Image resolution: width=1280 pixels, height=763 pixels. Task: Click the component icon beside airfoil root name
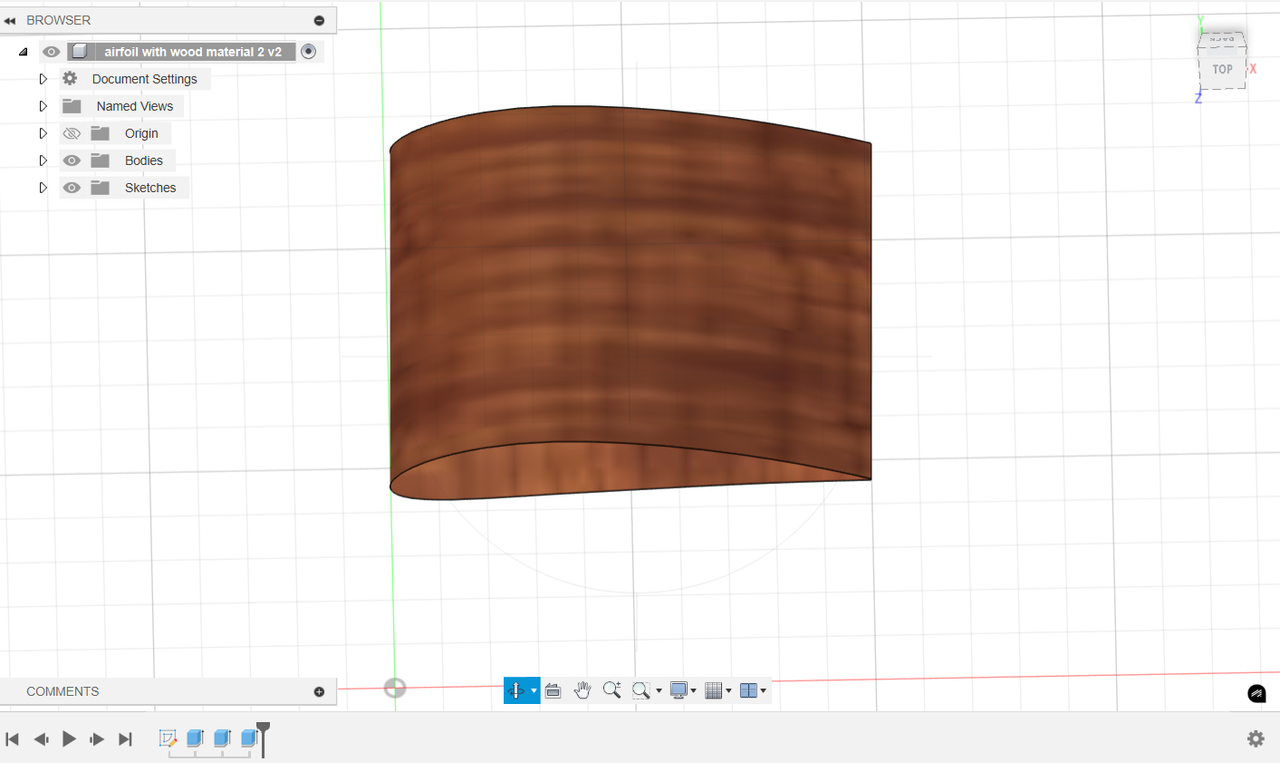(x=80, y=51)
